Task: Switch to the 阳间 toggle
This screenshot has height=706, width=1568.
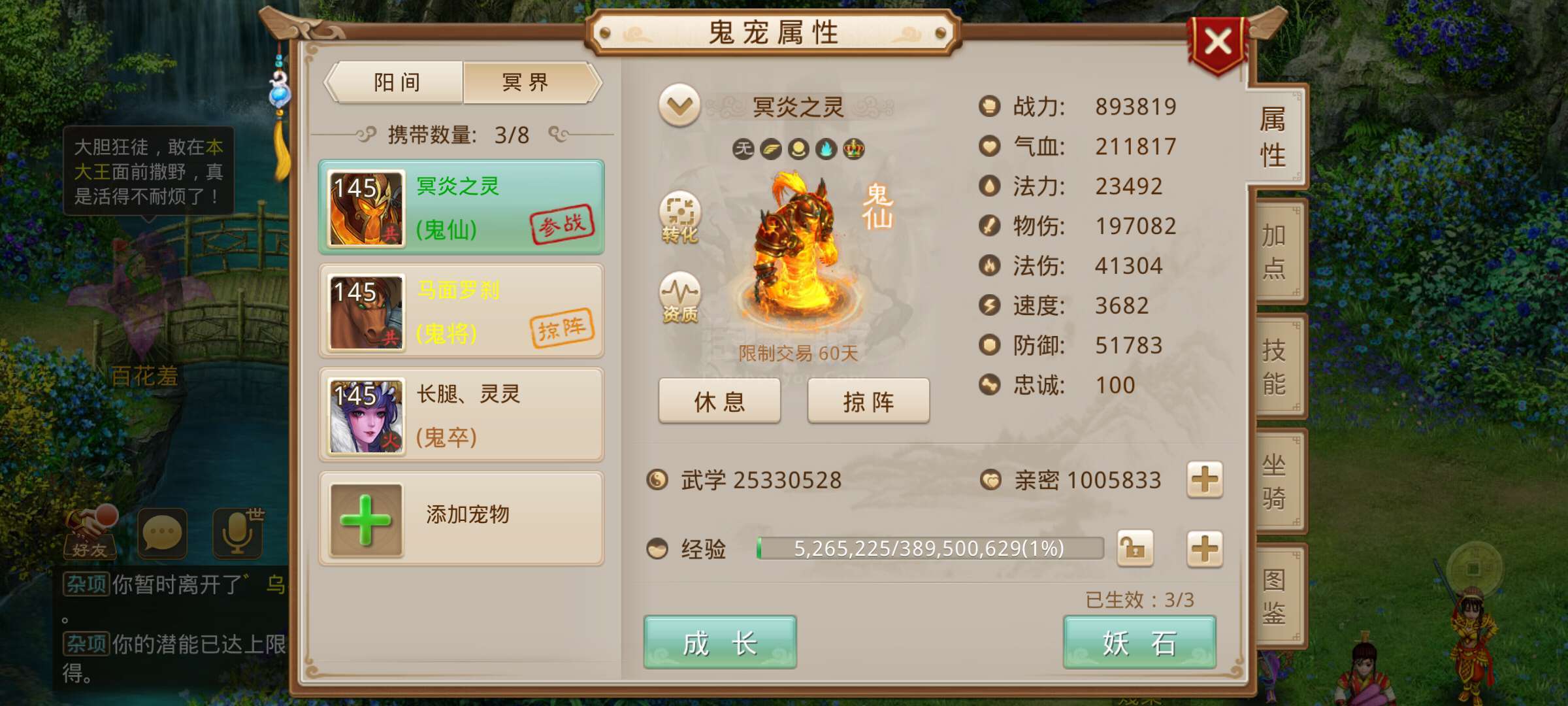Action: [x=397, y=82]
